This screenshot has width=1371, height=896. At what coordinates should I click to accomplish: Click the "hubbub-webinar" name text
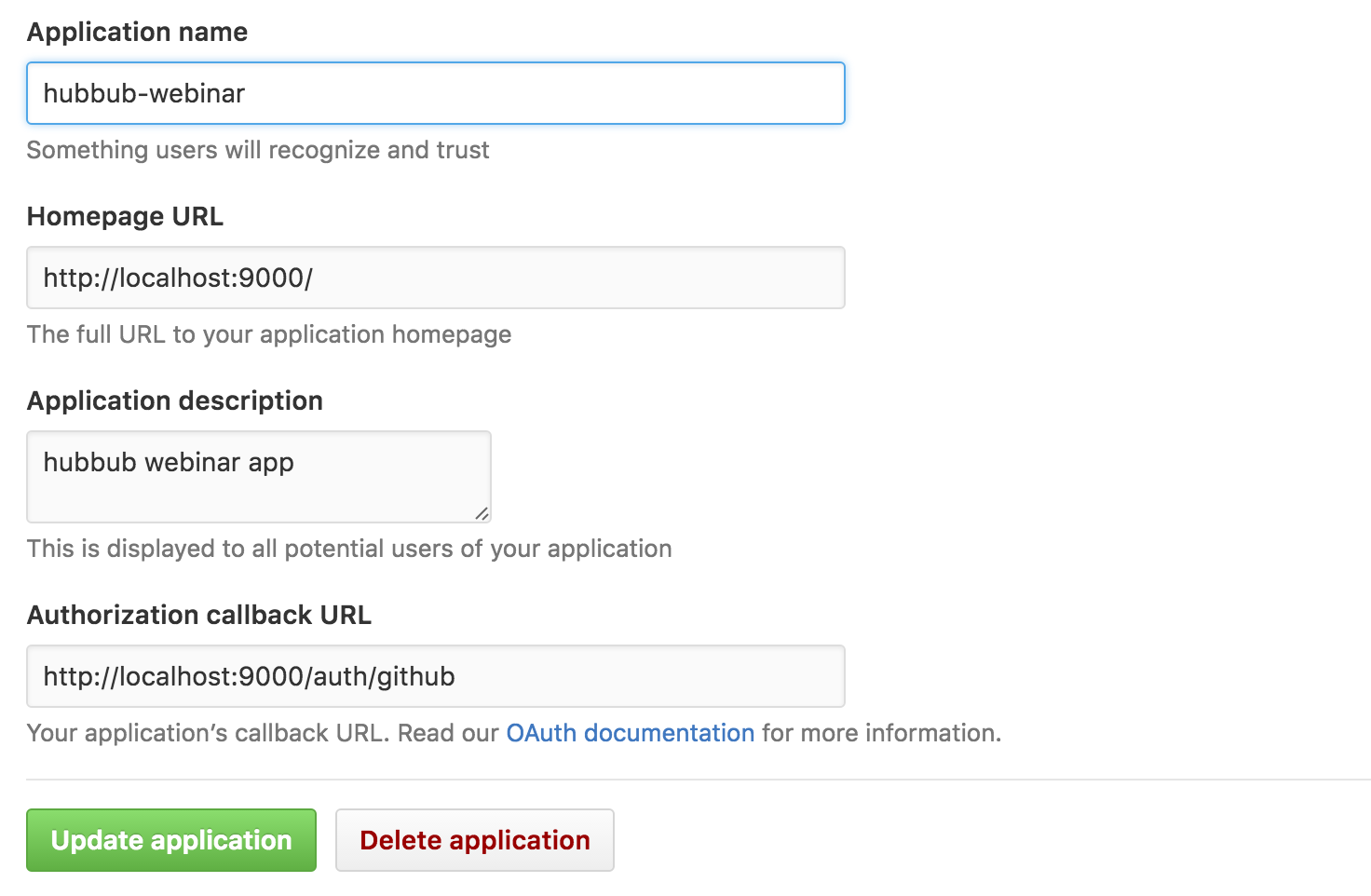(144, 93)
